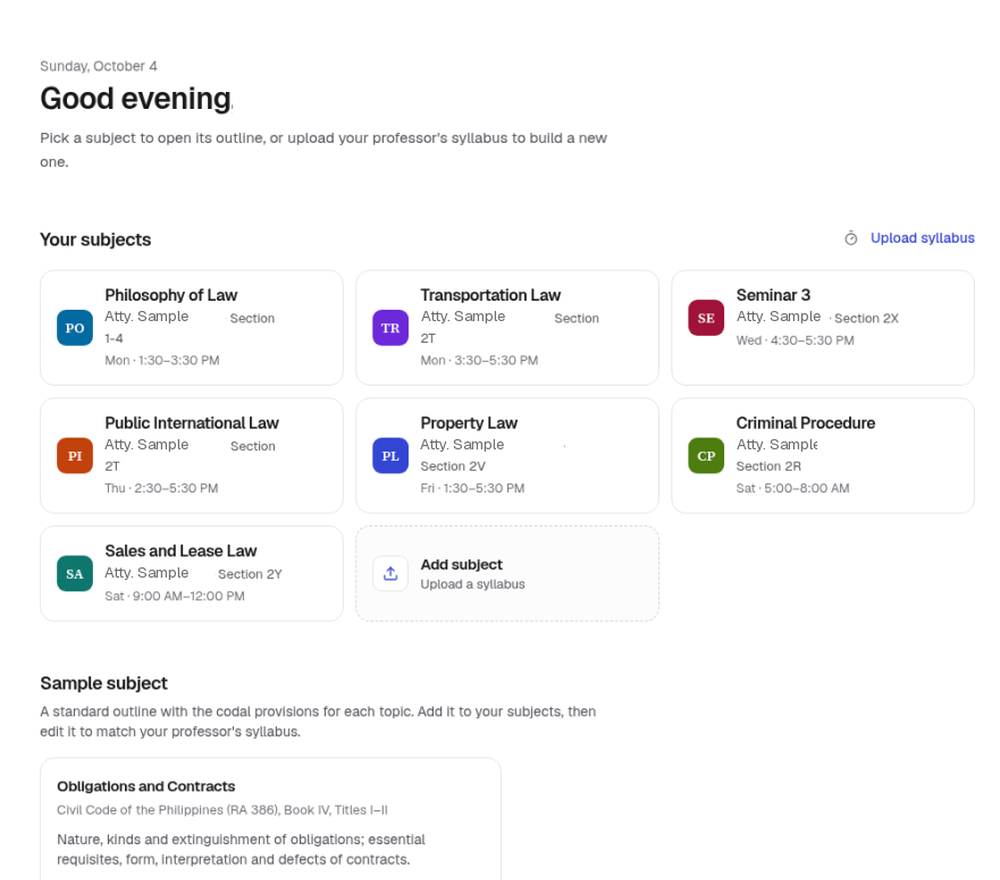Screen dimensions: 1000x880
Task: Click the Mon 3:30–5:30 PM schedule text
Action: (479, 360)
